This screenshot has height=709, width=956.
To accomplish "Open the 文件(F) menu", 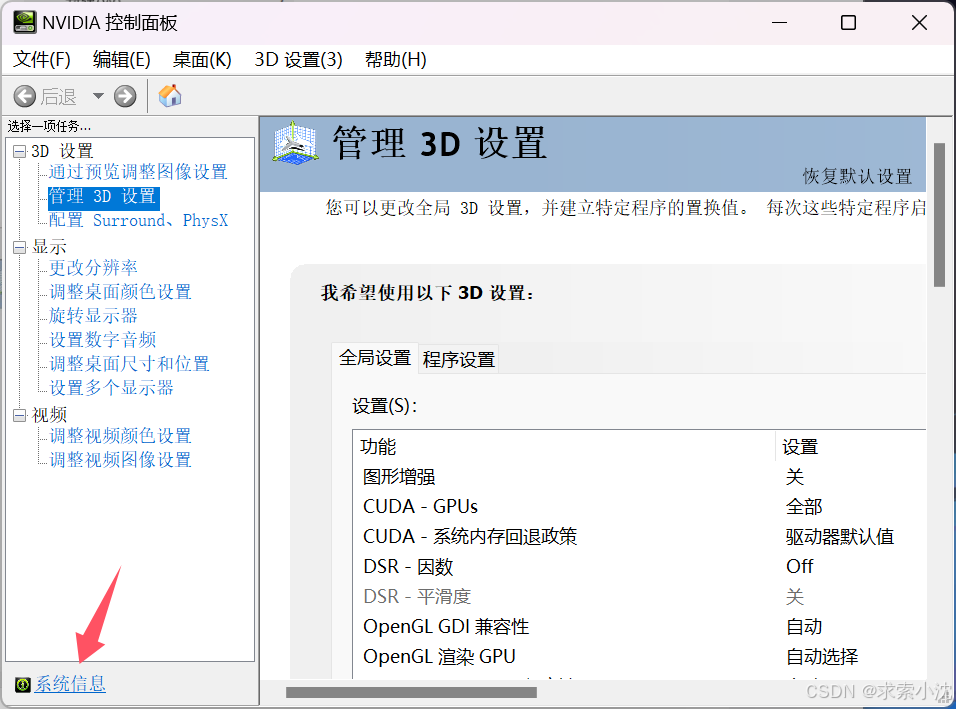I will coord(41,60).
